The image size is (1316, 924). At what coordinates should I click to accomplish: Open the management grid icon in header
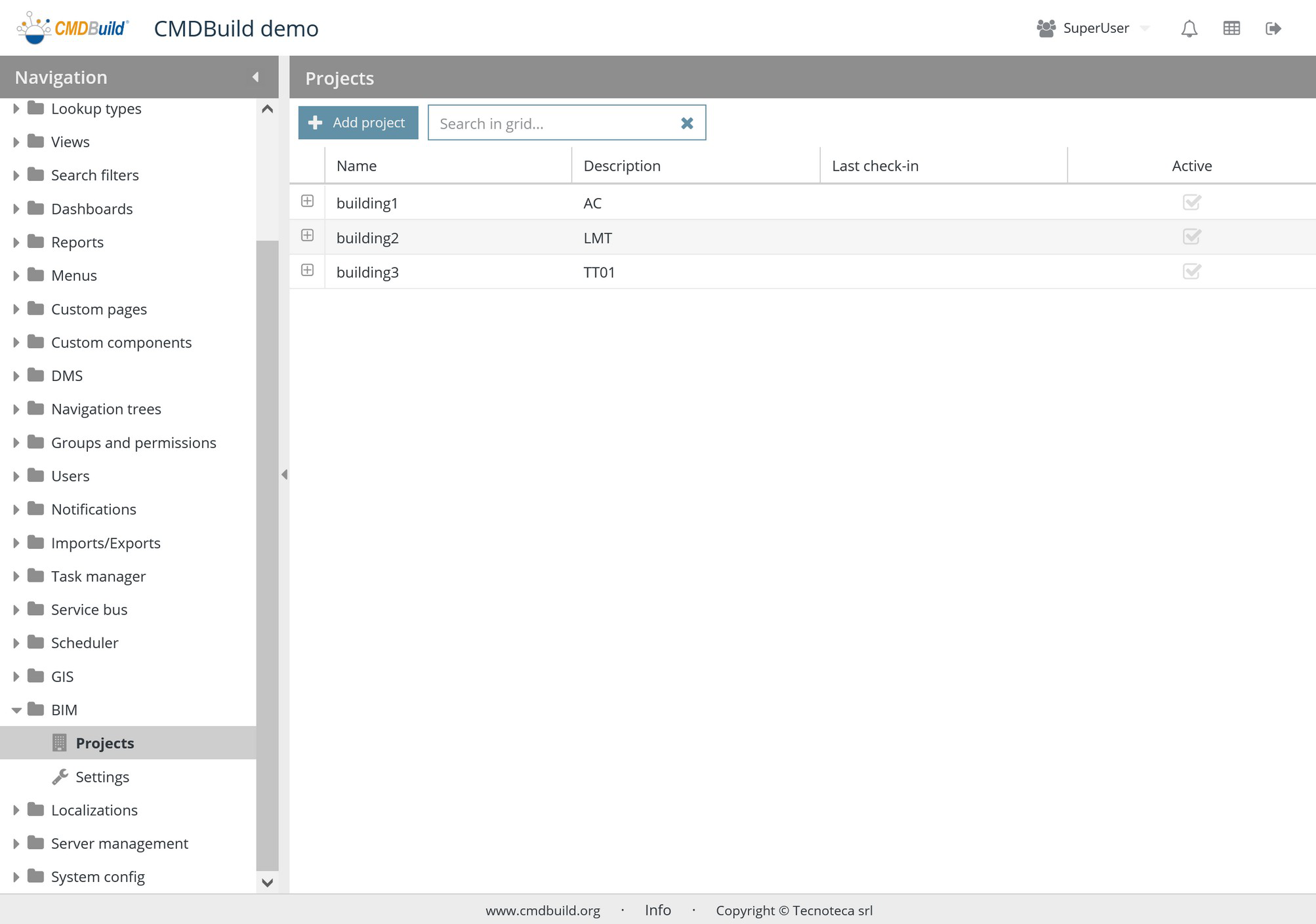(x=1231, y=28)
